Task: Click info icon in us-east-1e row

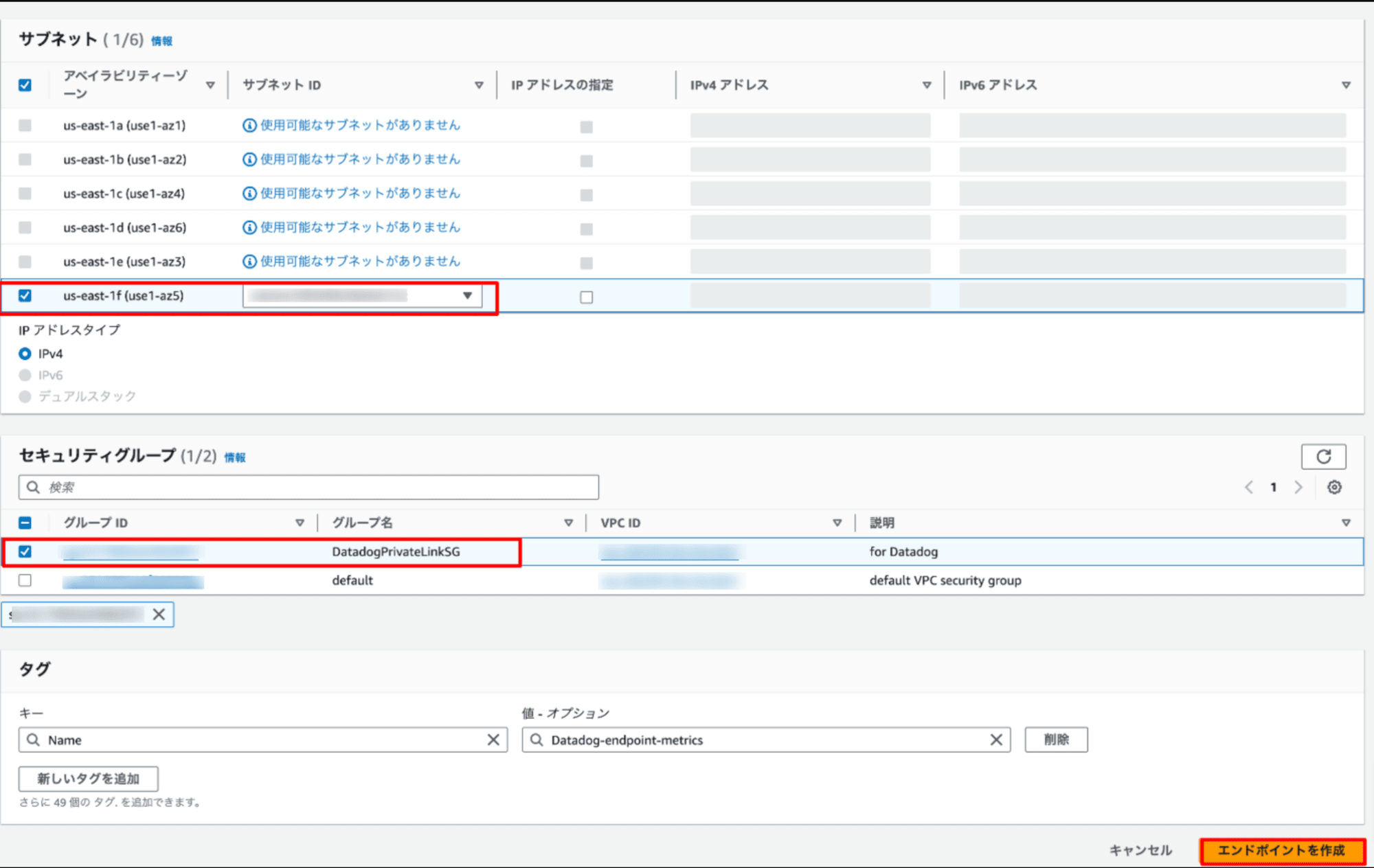Action: pyautogui.click(x=249, y=262)
